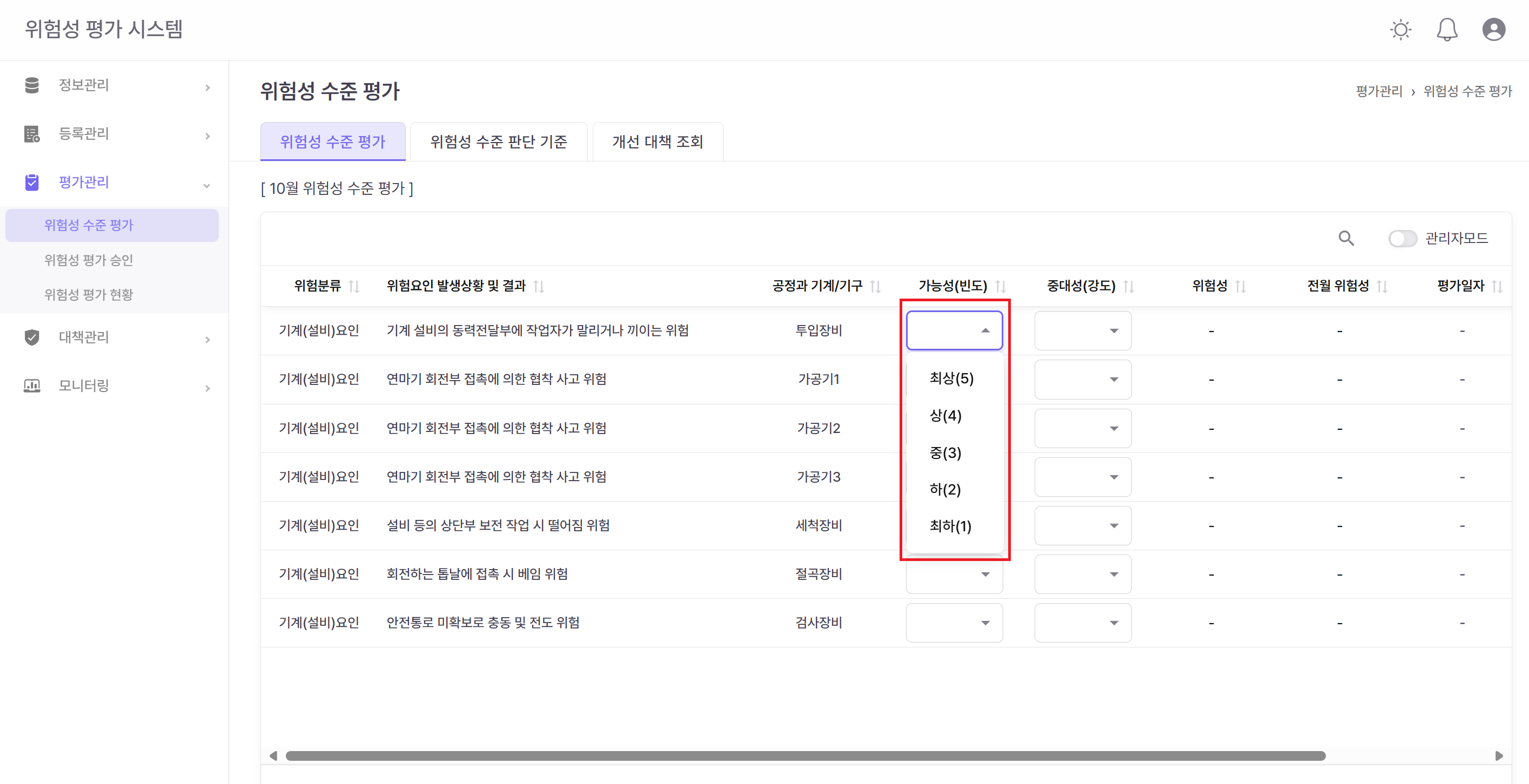Image resolution: width=1529 pixels, height=784 pixels.
Task: Switch to the 위험성 수준 판단 기준 tab
Action: tap(498, 141)
